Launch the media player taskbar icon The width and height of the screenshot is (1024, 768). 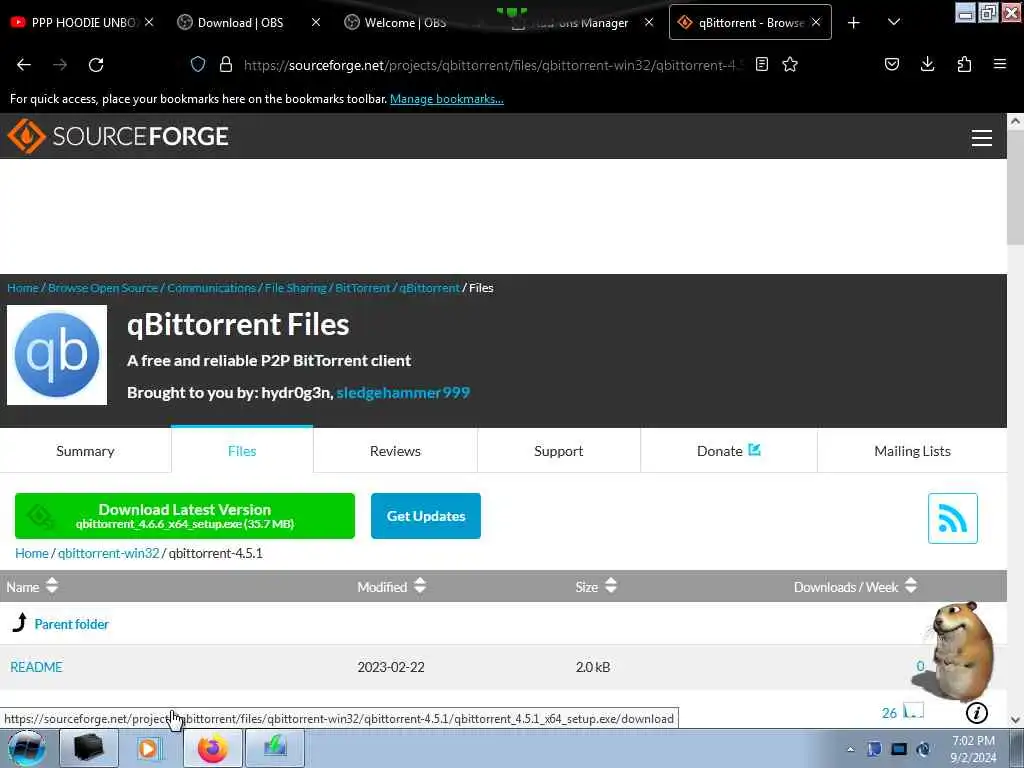tap(150, 748)
